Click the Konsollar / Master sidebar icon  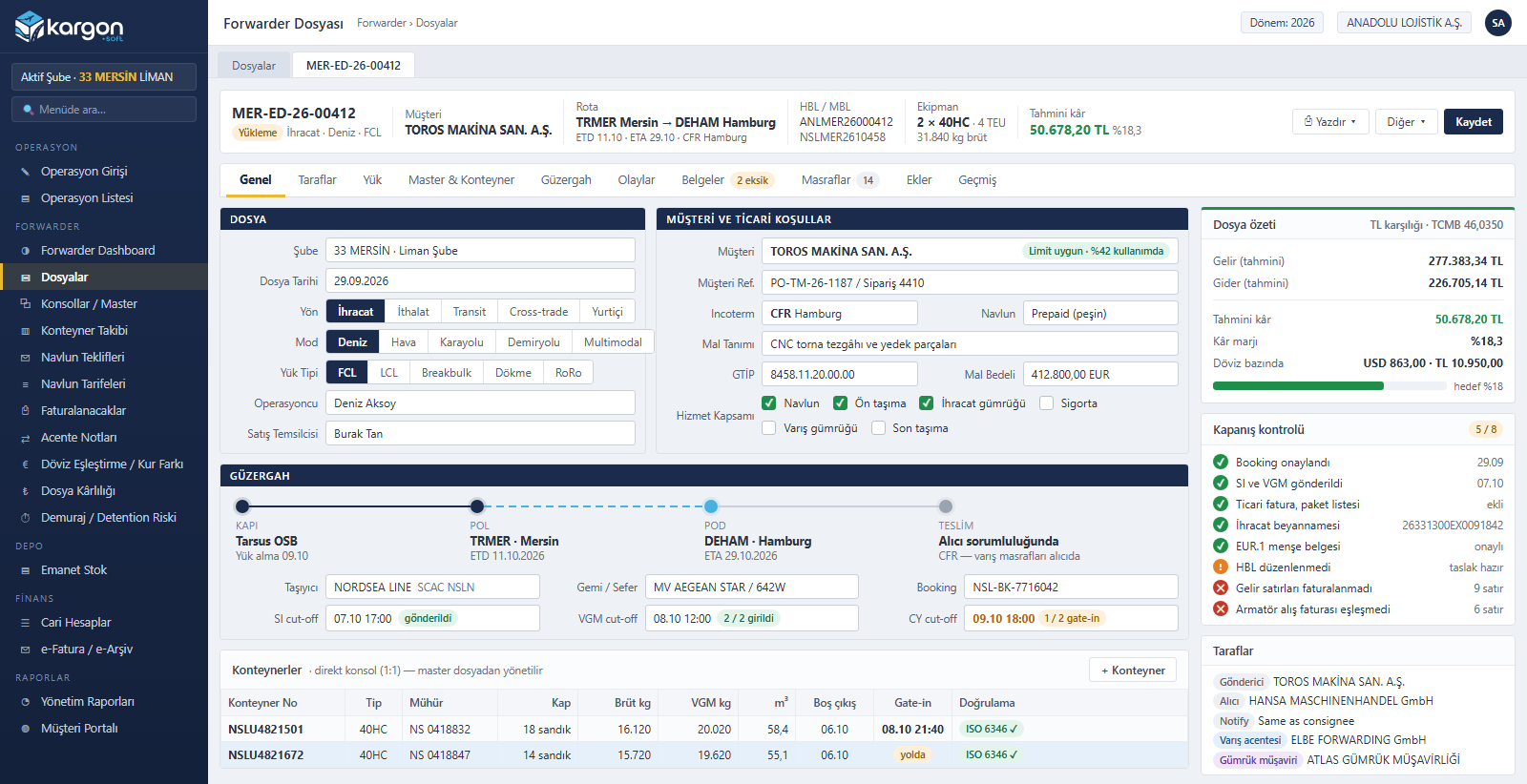(x=26, y=304)
